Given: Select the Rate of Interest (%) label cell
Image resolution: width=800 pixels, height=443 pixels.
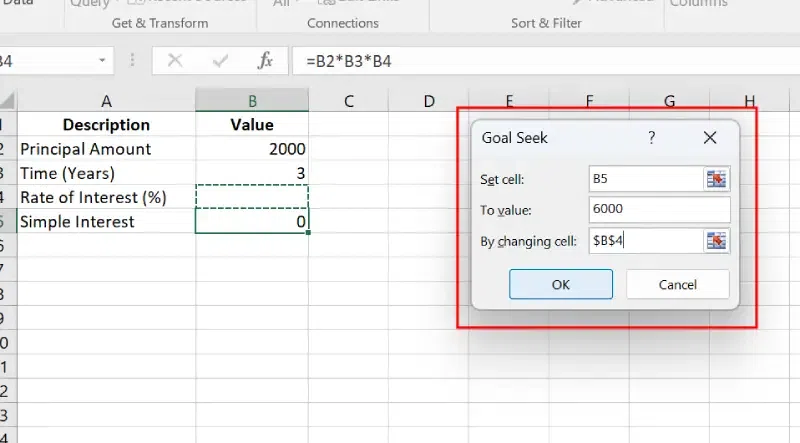Looking at the screenshot, I should [x=106, y=198].
